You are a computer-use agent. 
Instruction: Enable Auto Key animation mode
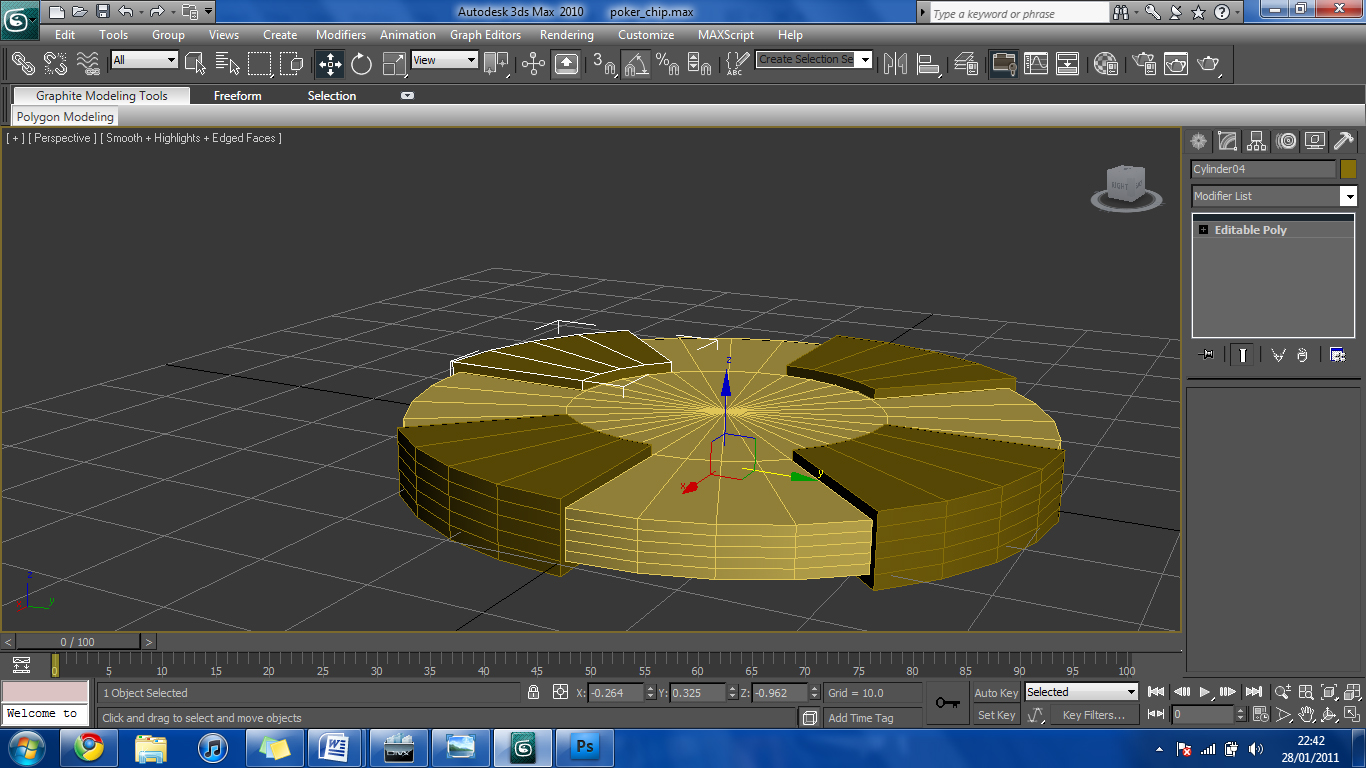pos(995,692)
